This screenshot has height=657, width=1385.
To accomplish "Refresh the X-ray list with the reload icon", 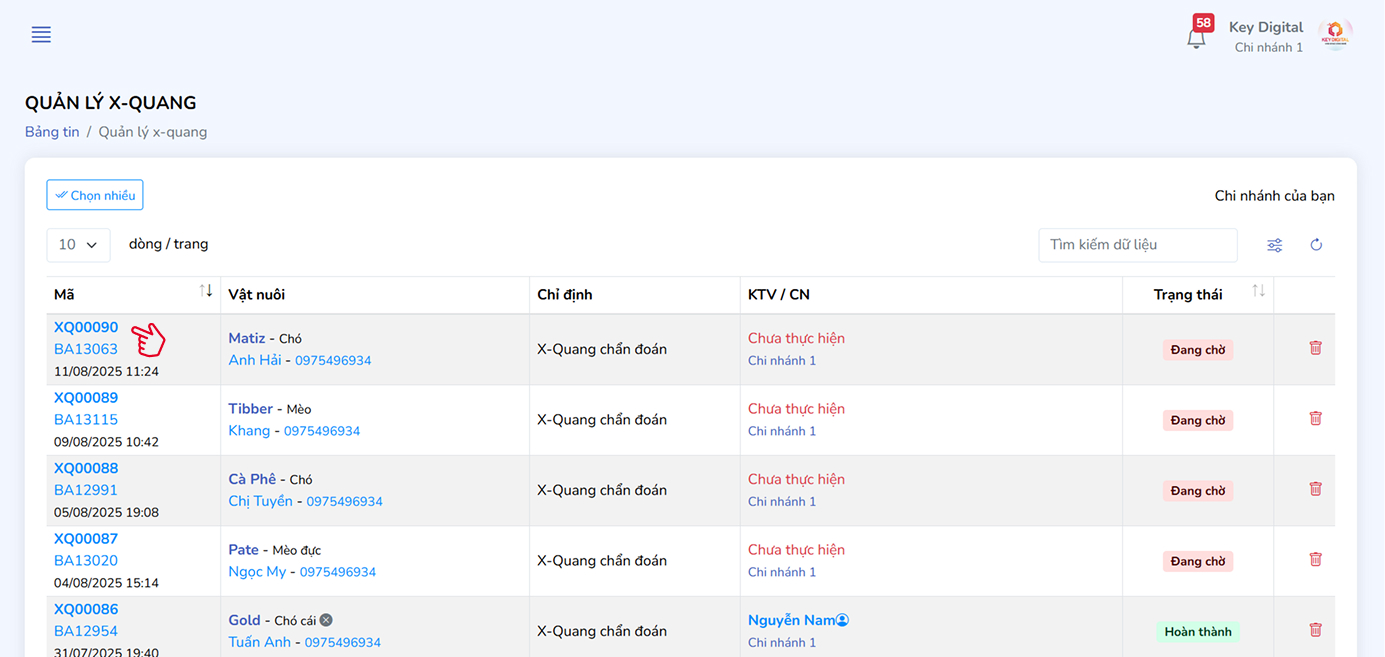I will 1316,245.
